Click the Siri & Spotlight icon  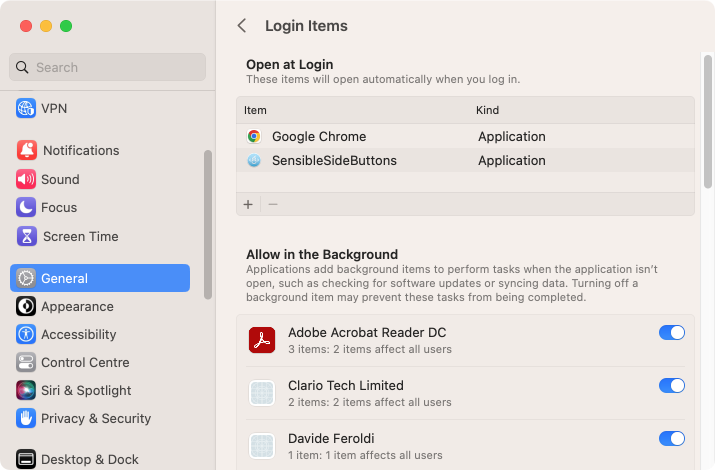26,390
